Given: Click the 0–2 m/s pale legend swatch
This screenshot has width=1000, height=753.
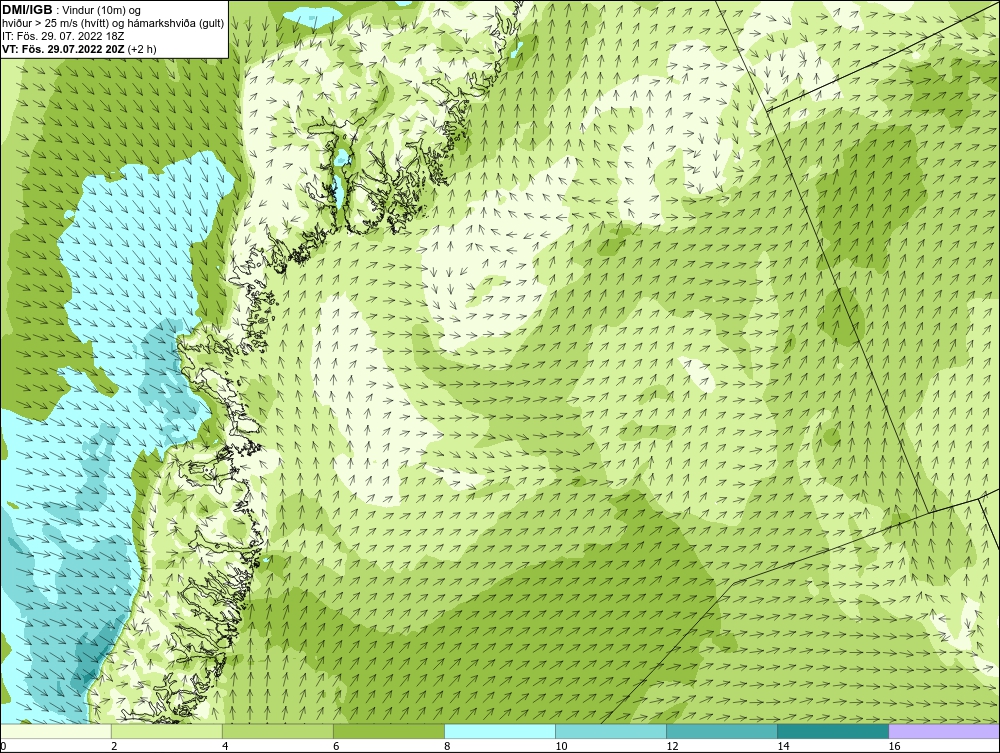Looking at the screenshot, I should pyautogui.click(x=55, y=731).
